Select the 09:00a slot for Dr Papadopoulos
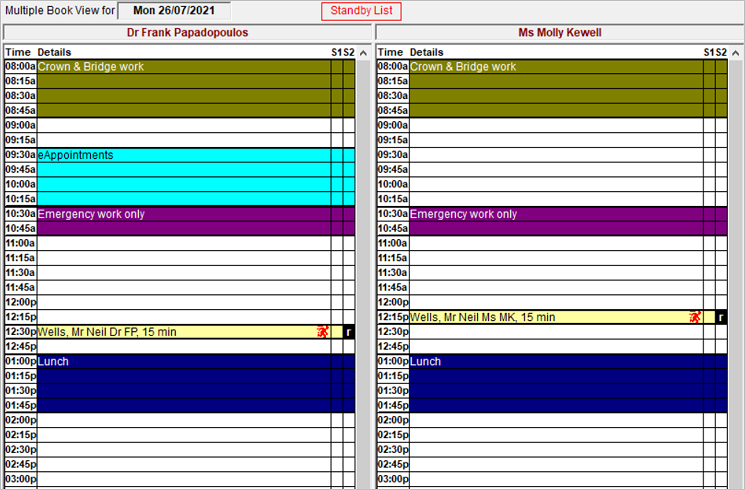Image resolution: width=745 pixels, height=490 pixels. coord(184,125)
